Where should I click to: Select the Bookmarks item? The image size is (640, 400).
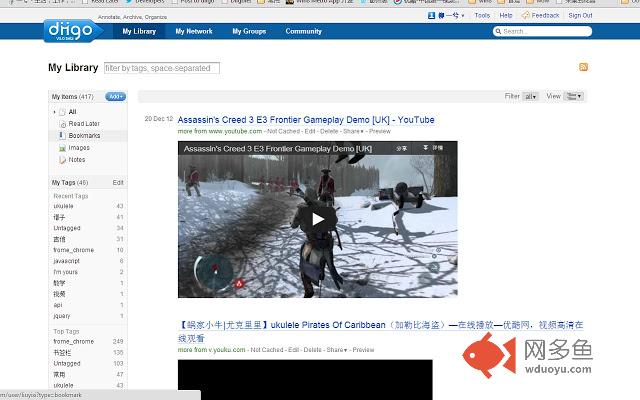(84, 136)
